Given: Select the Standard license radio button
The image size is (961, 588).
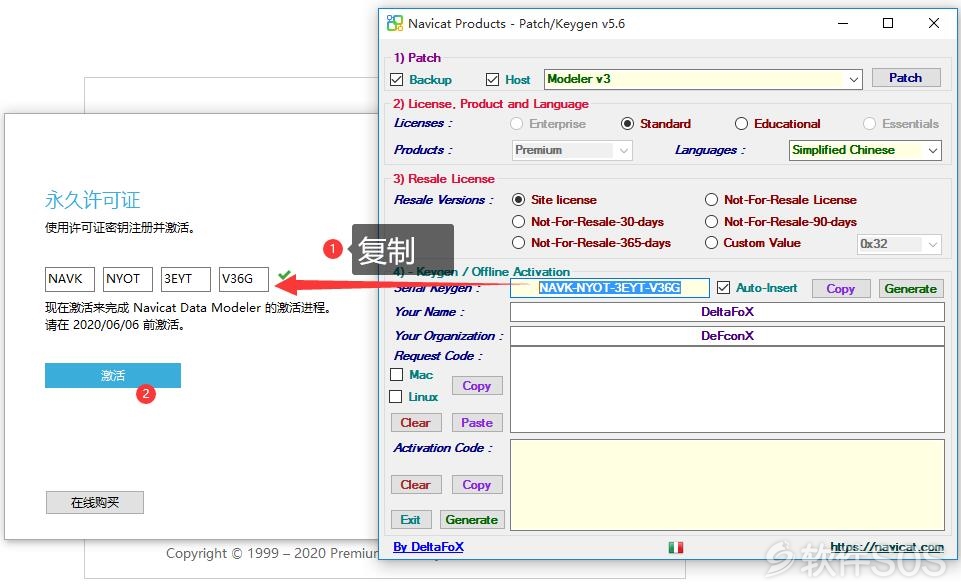Looking at the screenshot, I should click(627, 124).
